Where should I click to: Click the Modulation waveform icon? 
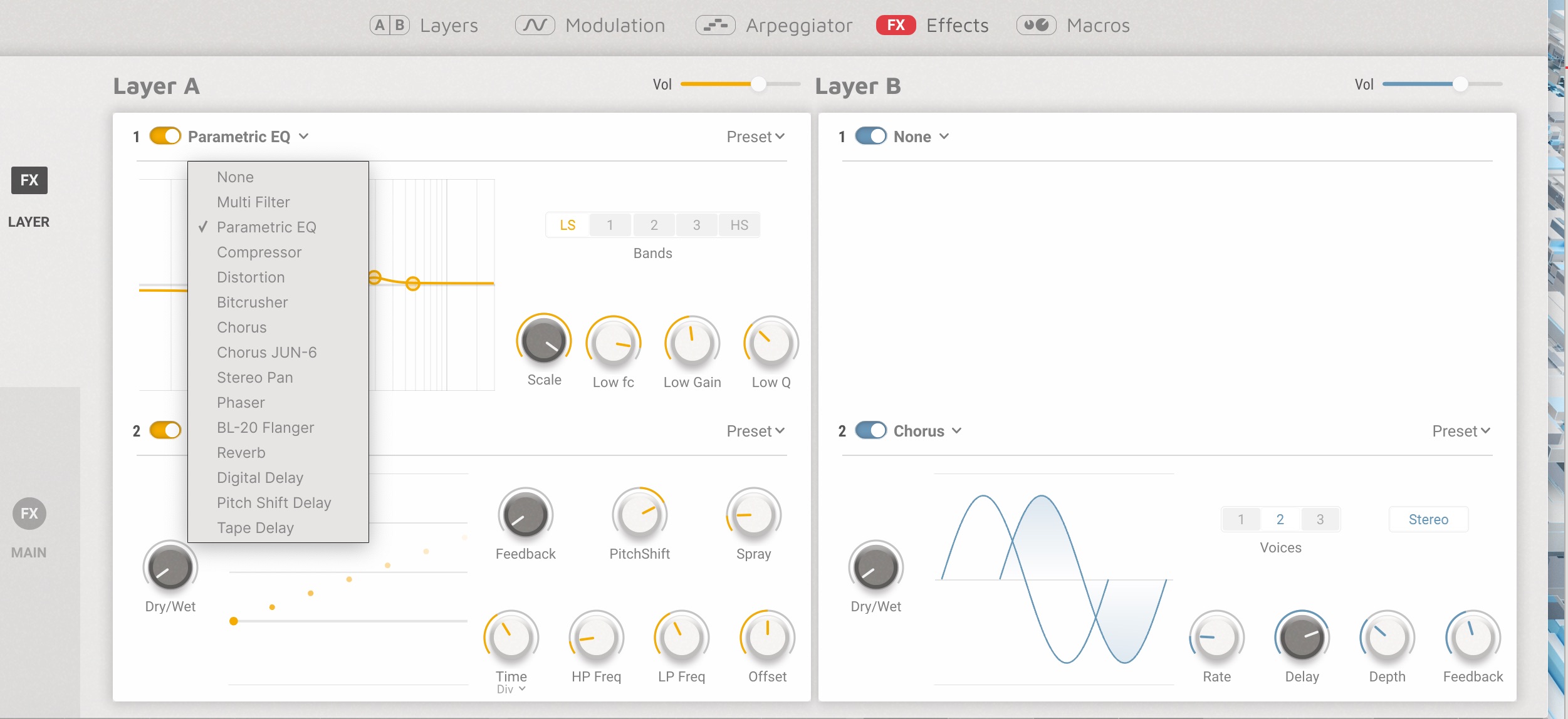point(535,25)
